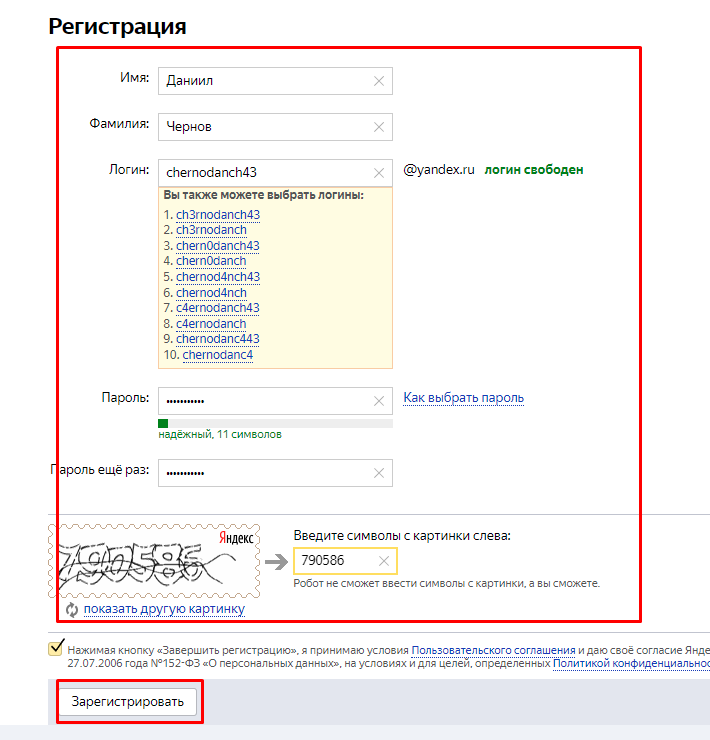Clear the Фамилия field with its X icon
The width and height of the screenshot is (710, 740).
coord(379,127)
